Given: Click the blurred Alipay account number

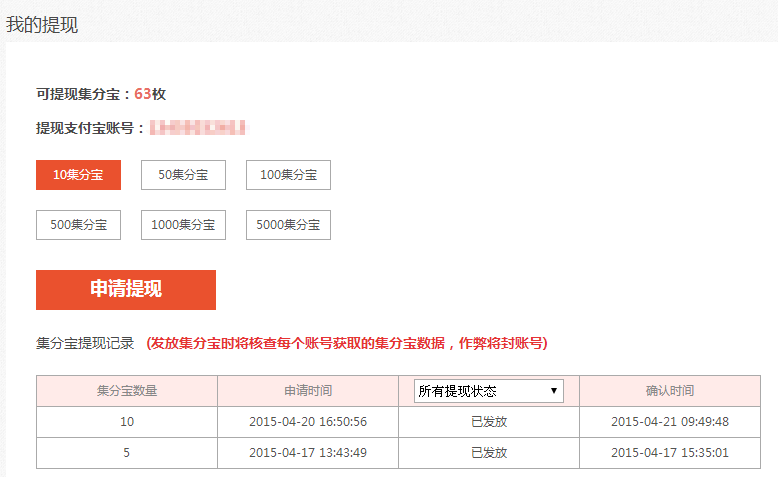Looking at the screenshot, I should (x=198, y=128).
